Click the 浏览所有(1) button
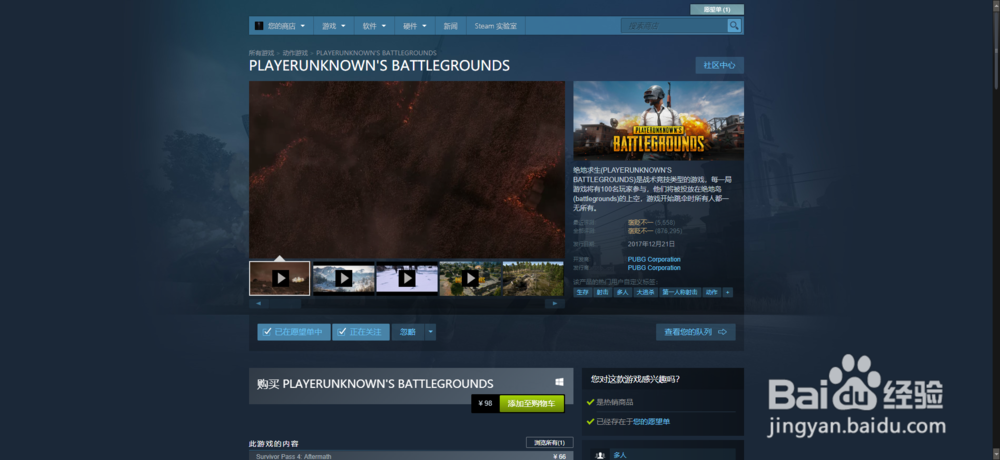Image resolution: width=1000 pixels, height=460 pixels. coord(549,442)
